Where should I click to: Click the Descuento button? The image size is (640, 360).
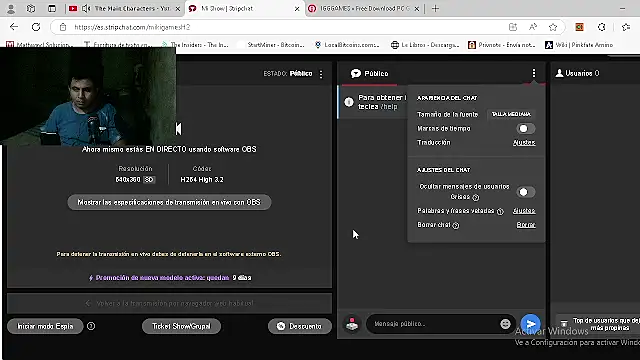[300, 326]
